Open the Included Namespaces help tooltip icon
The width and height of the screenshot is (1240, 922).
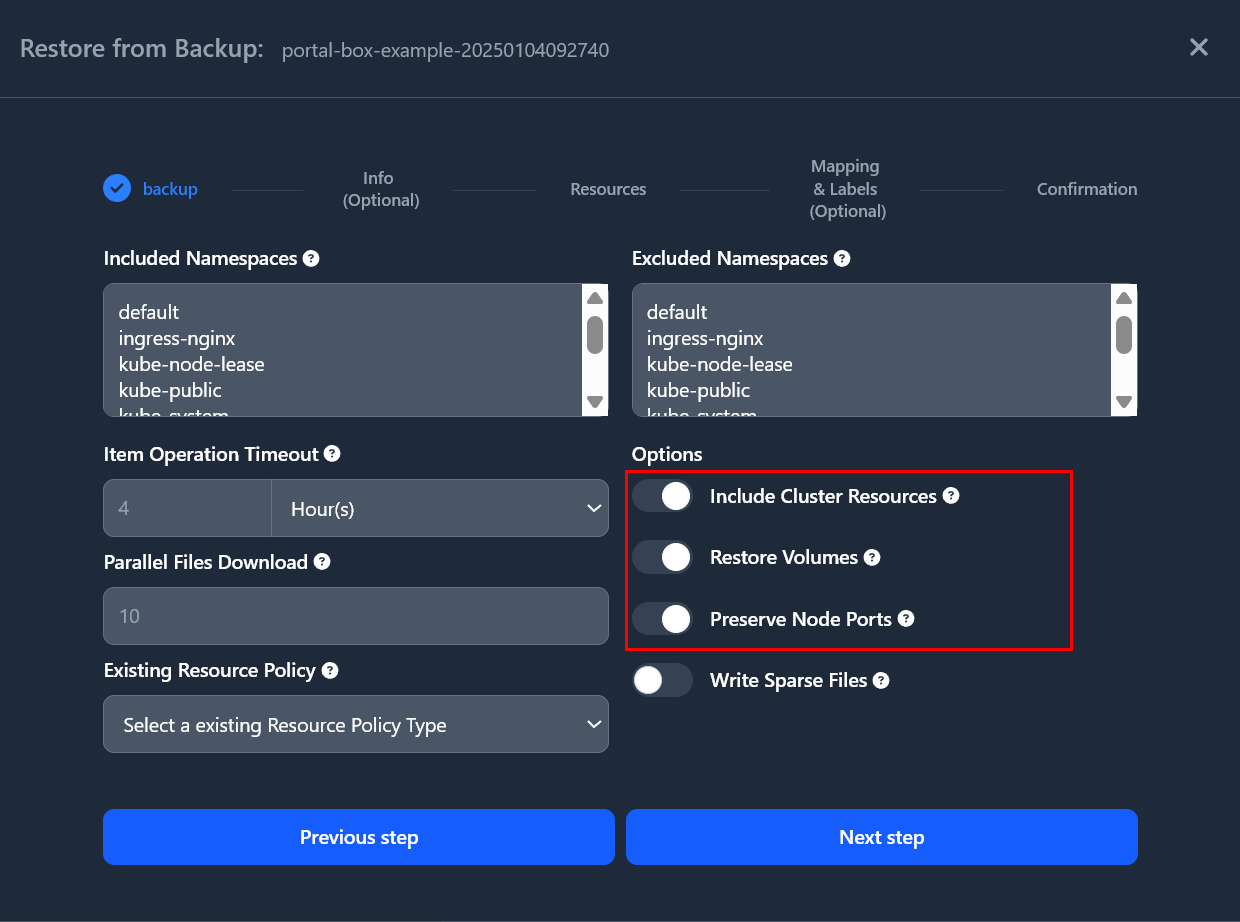point(311,258)
